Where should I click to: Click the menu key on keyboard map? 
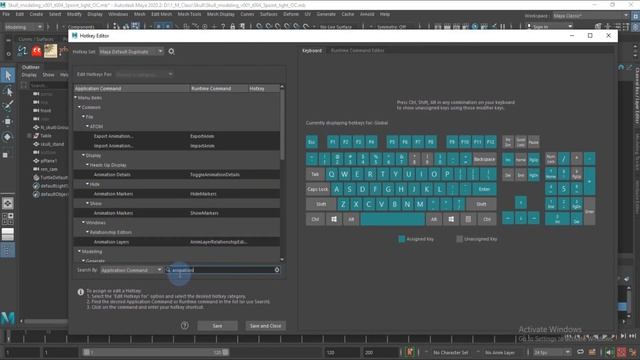coord(468,219)
